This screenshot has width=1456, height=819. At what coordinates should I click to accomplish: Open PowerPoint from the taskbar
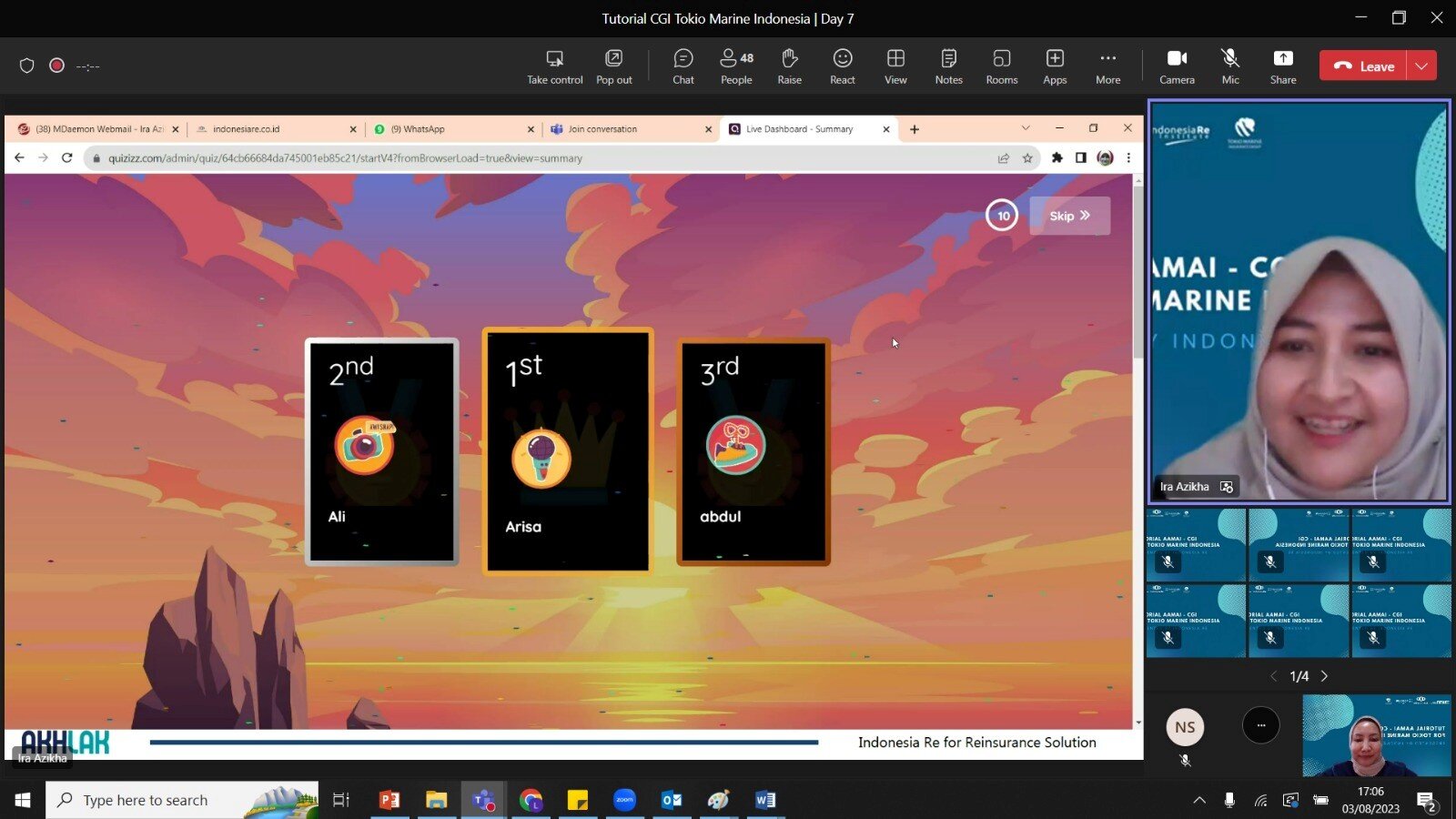[389, 800]
